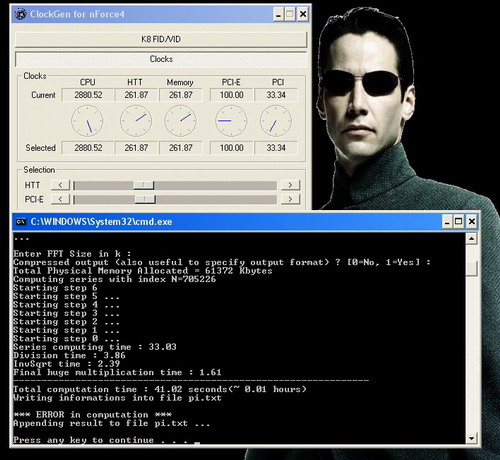Click the Selected CPU clock field
Screen dimensions: 500x460
(88, 148)
